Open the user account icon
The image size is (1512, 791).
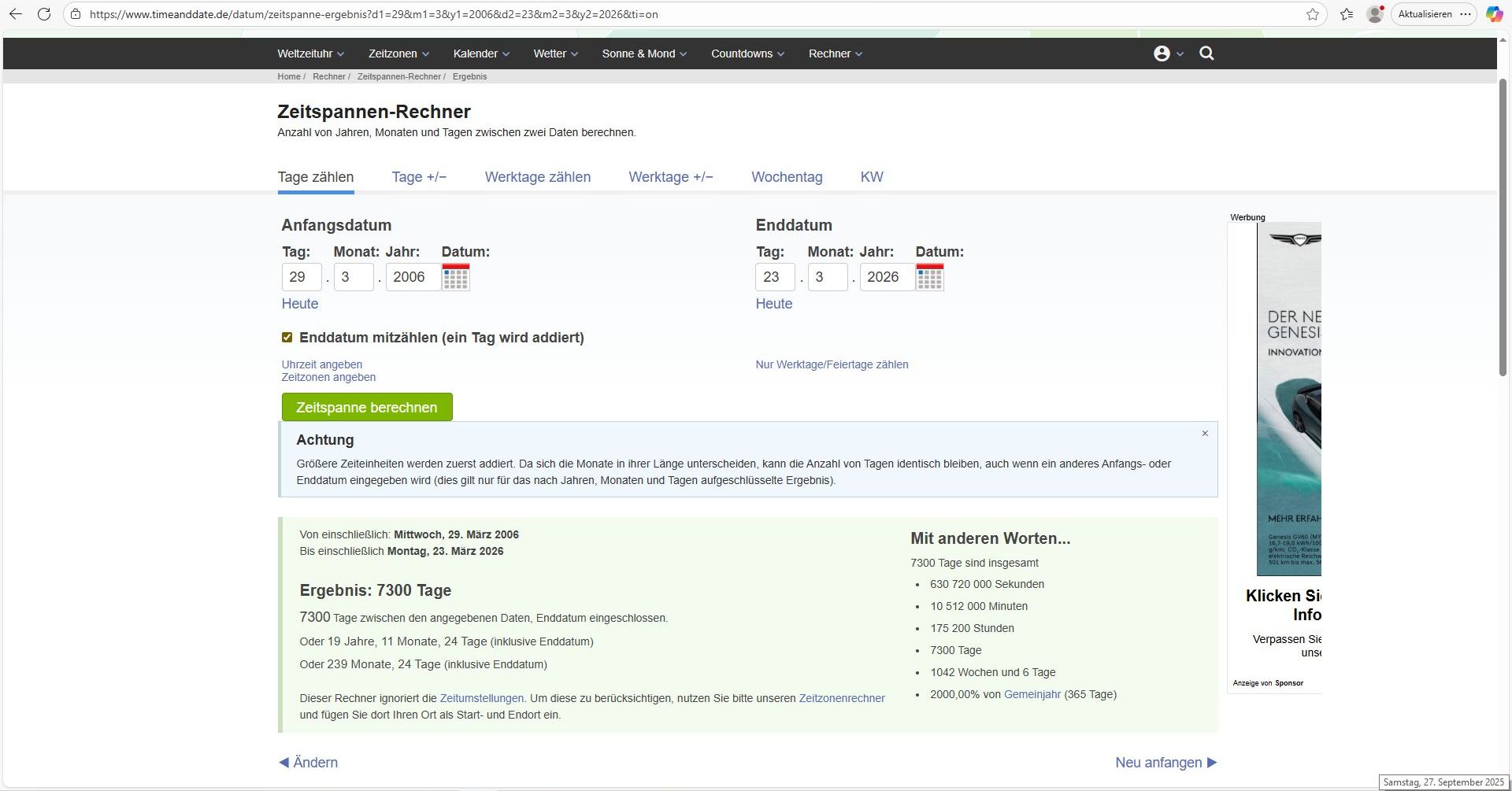click(x=1162, y=54)
